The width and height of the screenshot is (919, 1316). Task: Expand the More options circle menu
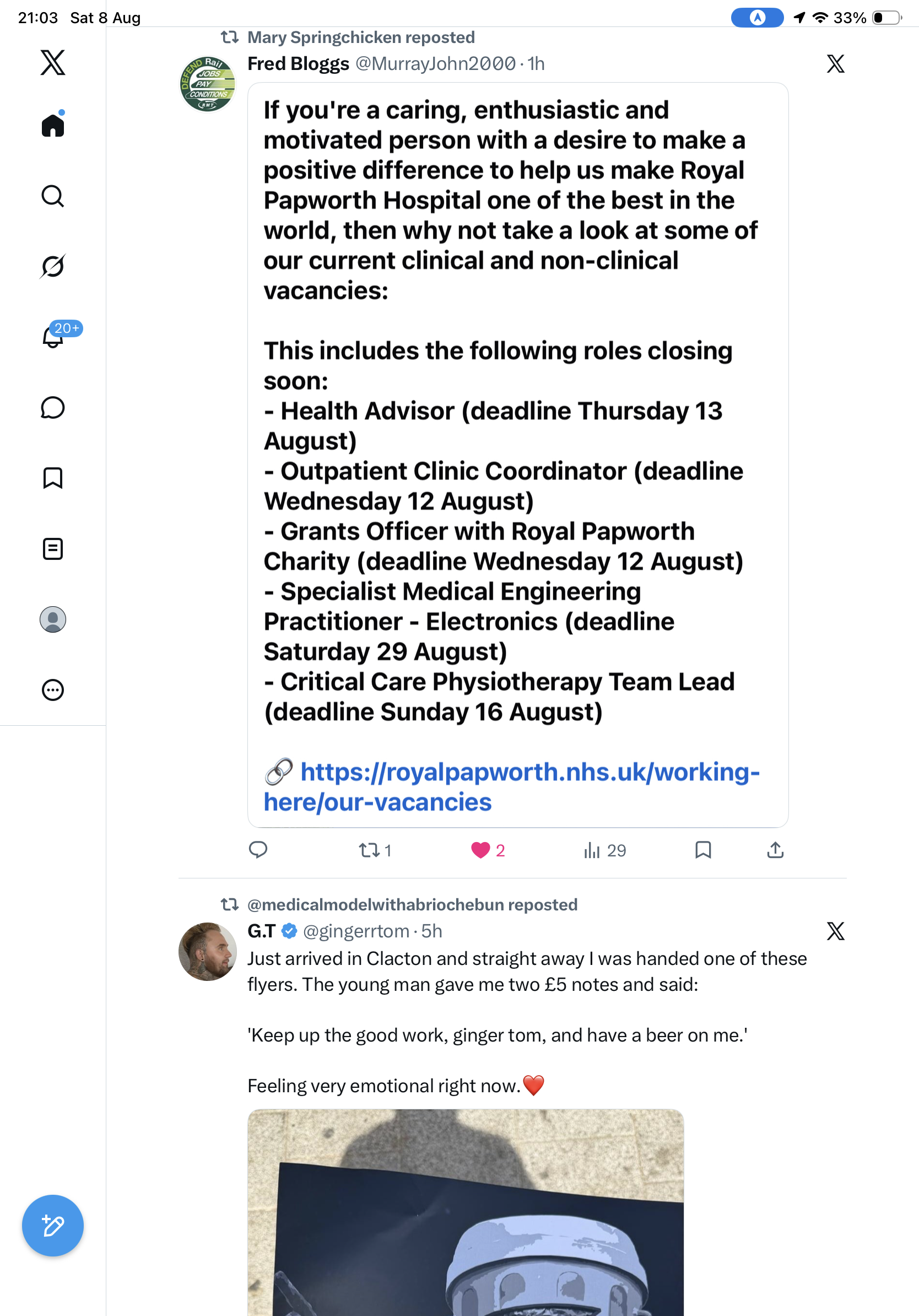[53, 690]
